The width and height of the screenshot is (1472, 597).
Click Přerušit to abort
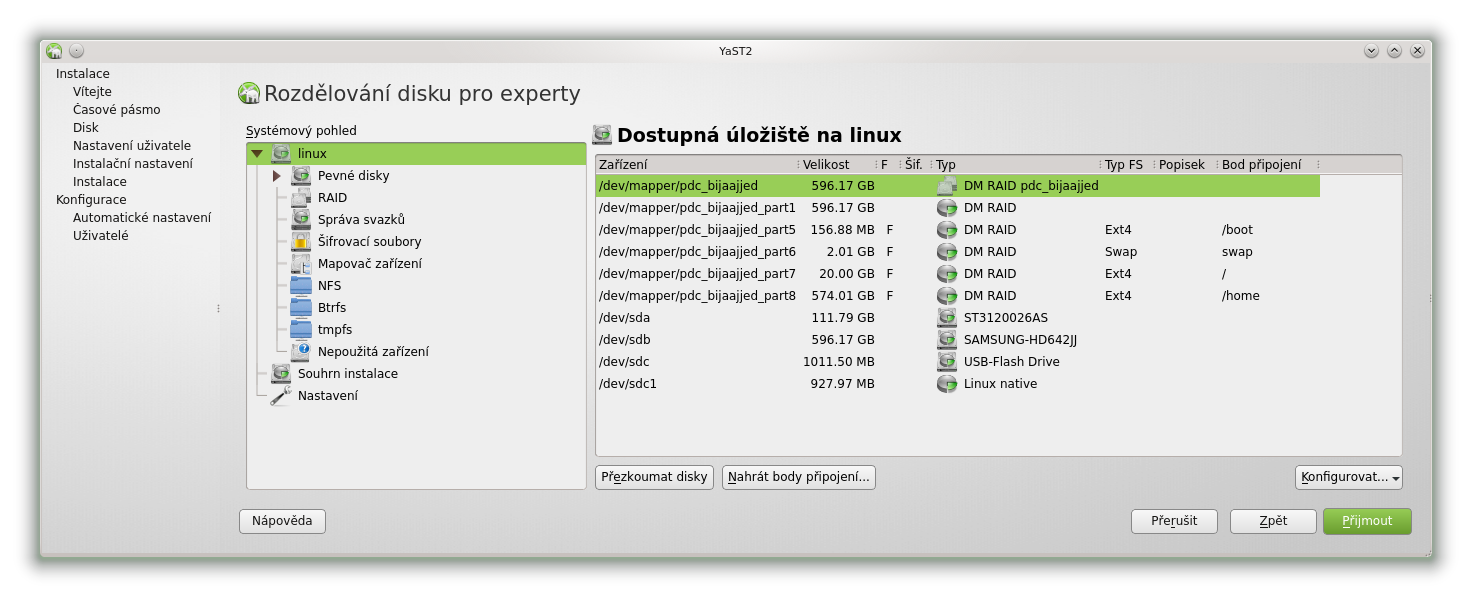click(x=1174, y=521)
